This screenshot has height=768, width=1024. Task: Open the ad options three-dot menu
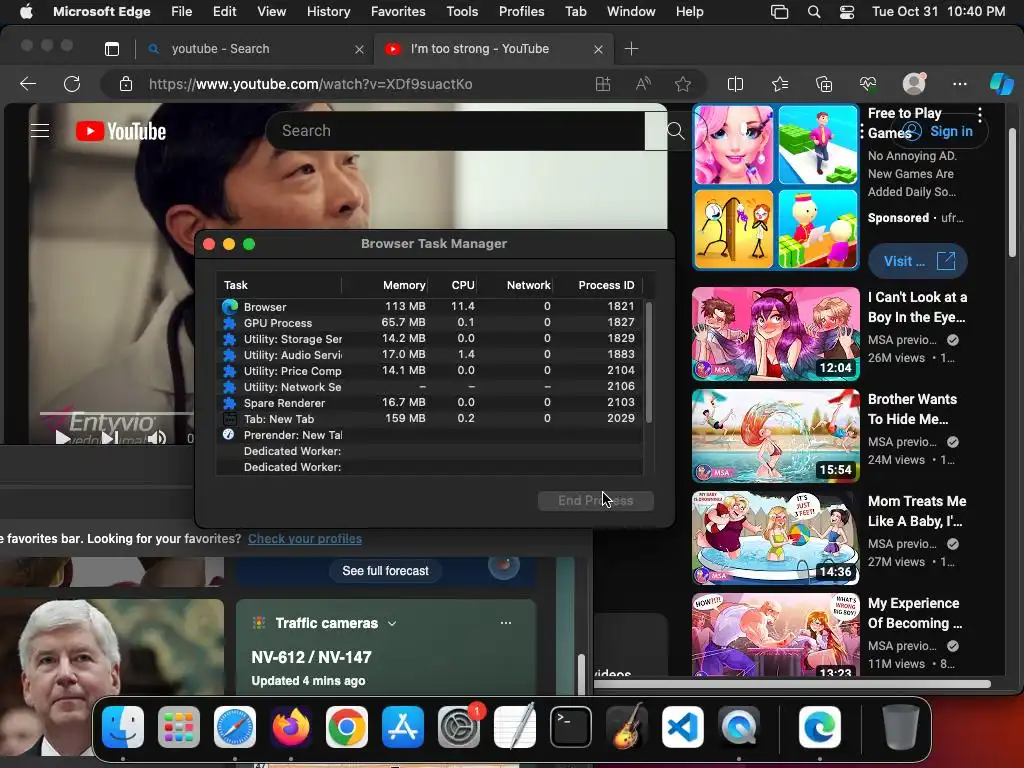pos(980,114)
